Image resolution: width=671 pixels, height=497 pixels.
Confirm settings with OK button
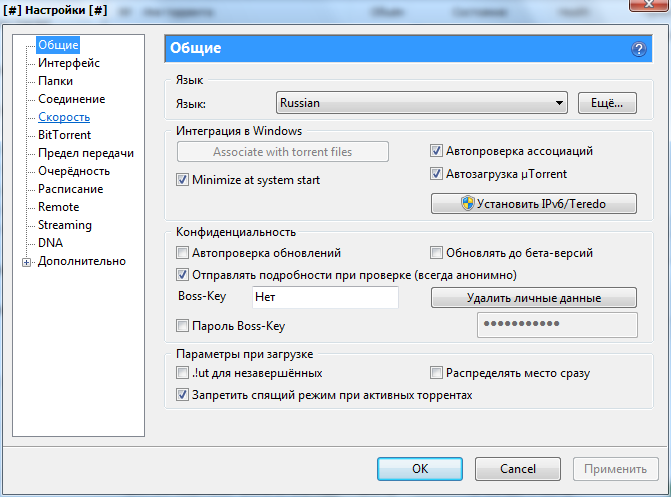pyautogui.click(x=419, y=468)
